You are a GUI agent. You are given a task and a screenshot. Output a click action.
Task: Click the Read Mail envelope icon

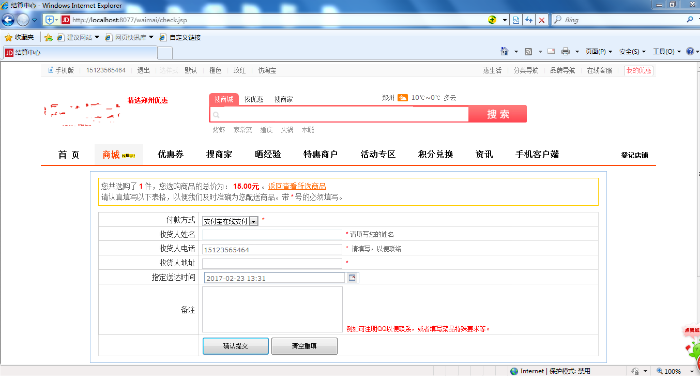551,51
